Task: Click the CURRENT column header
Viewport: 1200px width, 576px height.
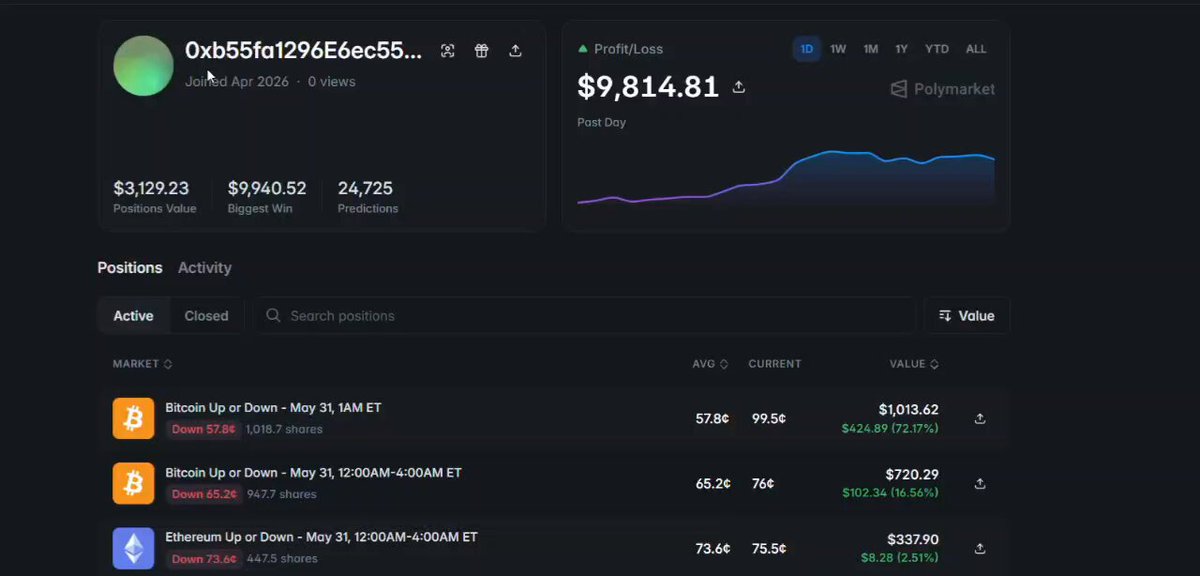Action: 775,364
